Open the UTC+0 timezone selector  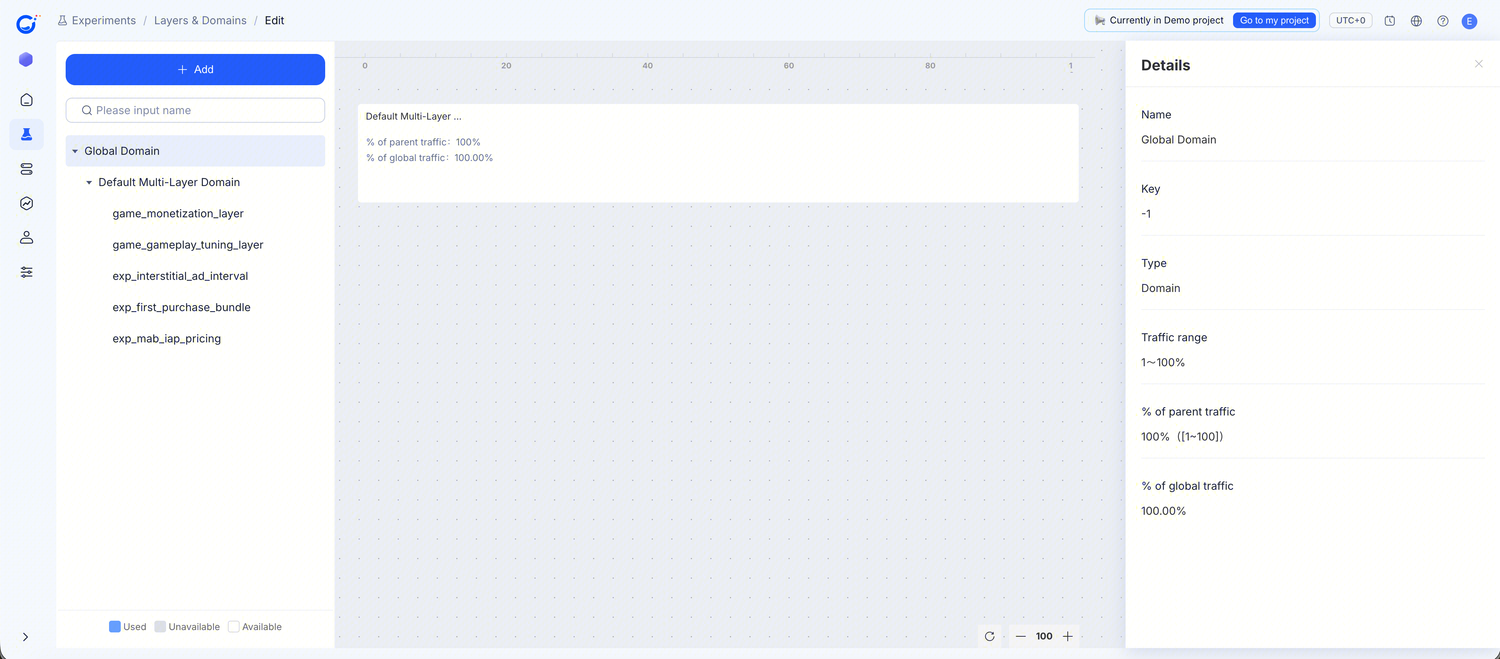1350,20
